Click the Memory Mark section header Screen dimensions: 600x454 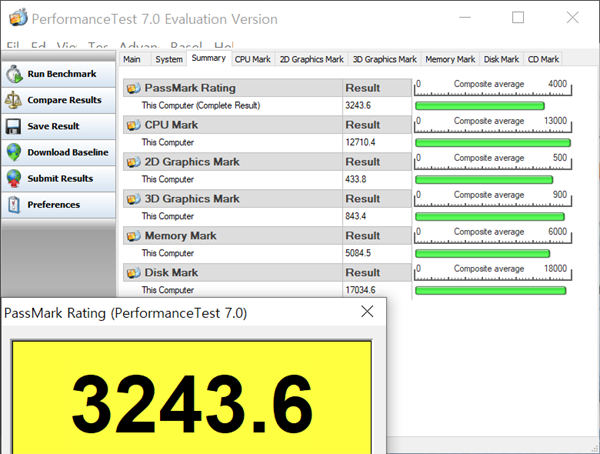[233, 236]
